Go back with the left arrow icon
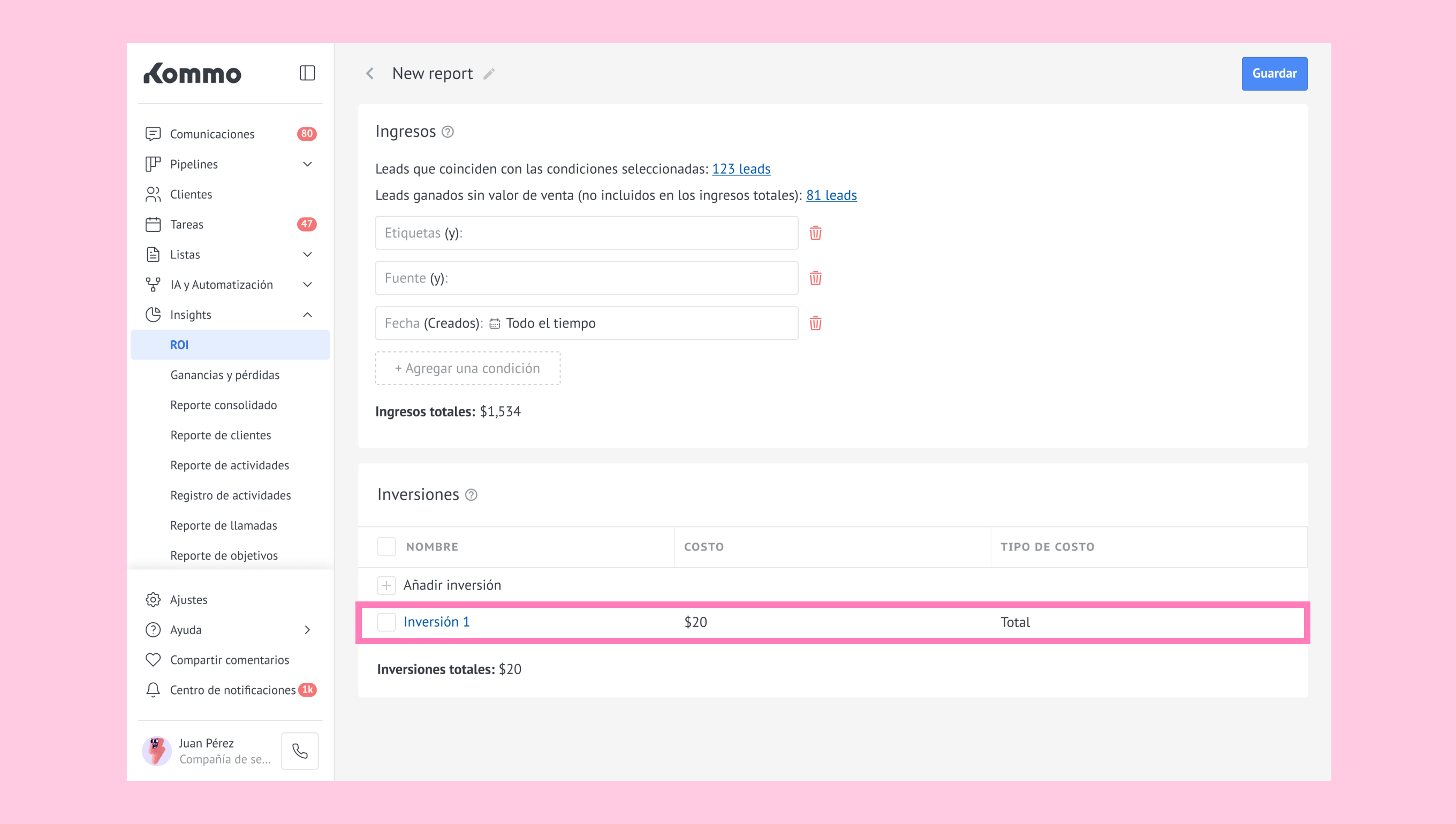The height and width of the screenshot is (824, 1456). tap(370, 74)
